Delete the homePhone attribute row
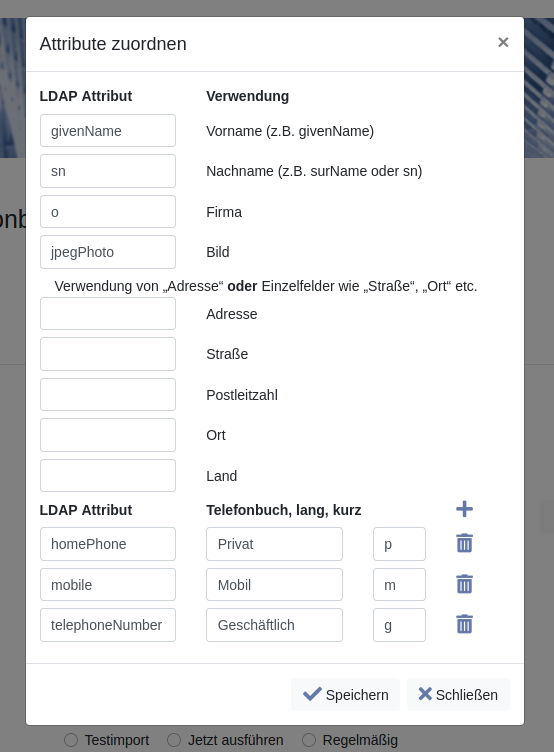Viewport: 554px width, 752px height. (x=464, y=543)
